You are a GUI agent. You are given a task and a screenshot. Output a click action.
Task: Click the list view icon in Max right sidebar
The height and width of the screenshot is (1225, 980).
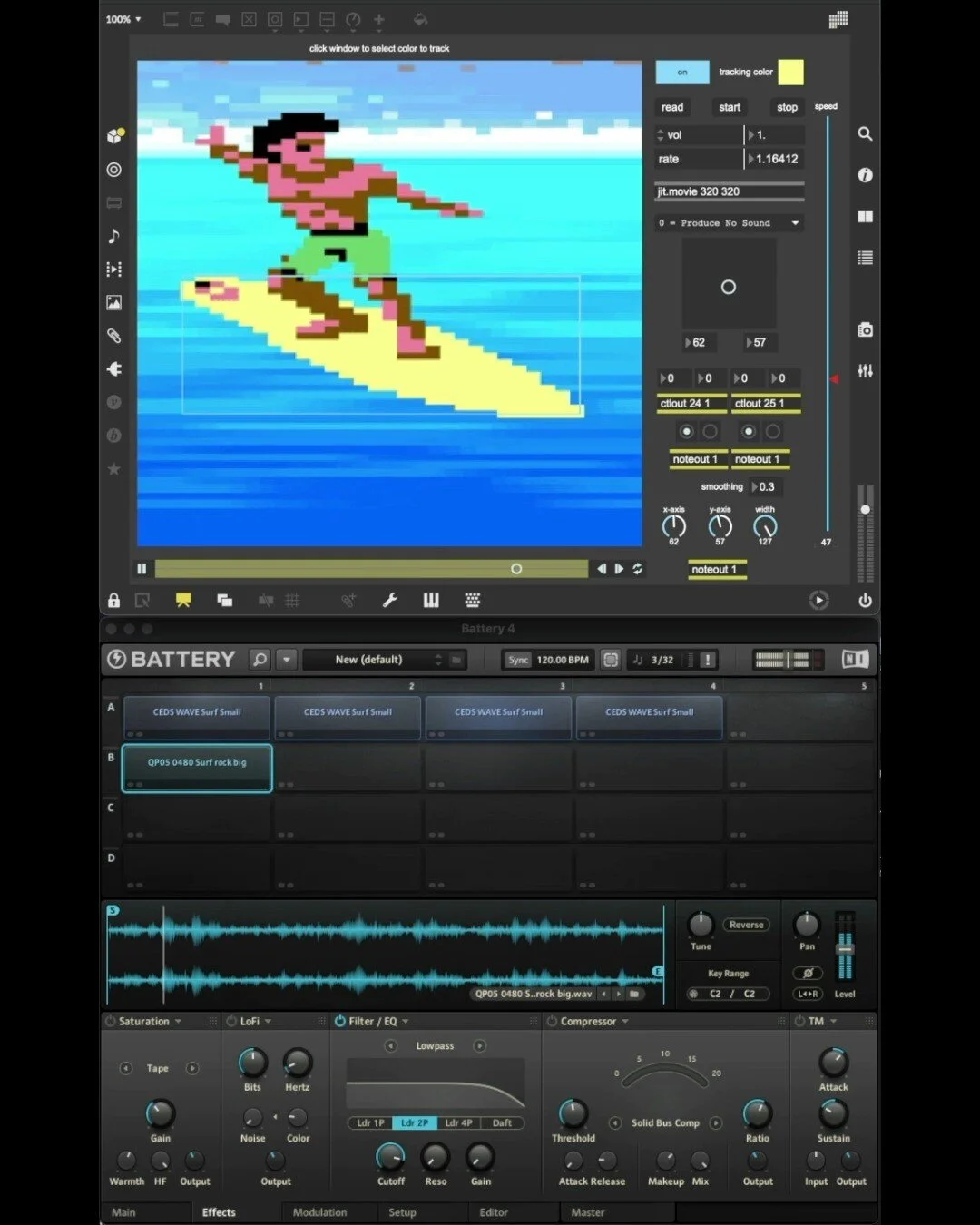[865, 258]
